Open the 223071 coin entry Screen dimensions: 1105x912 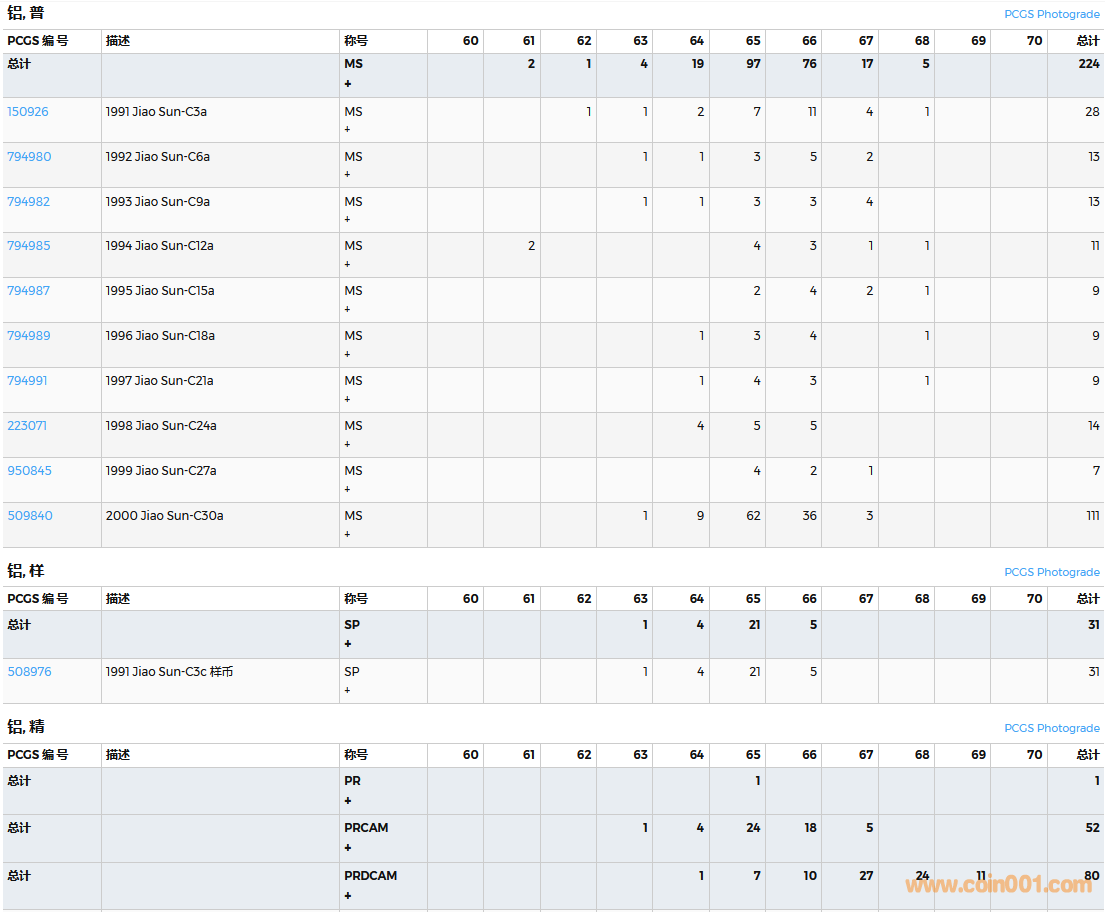tap(27, 426)
